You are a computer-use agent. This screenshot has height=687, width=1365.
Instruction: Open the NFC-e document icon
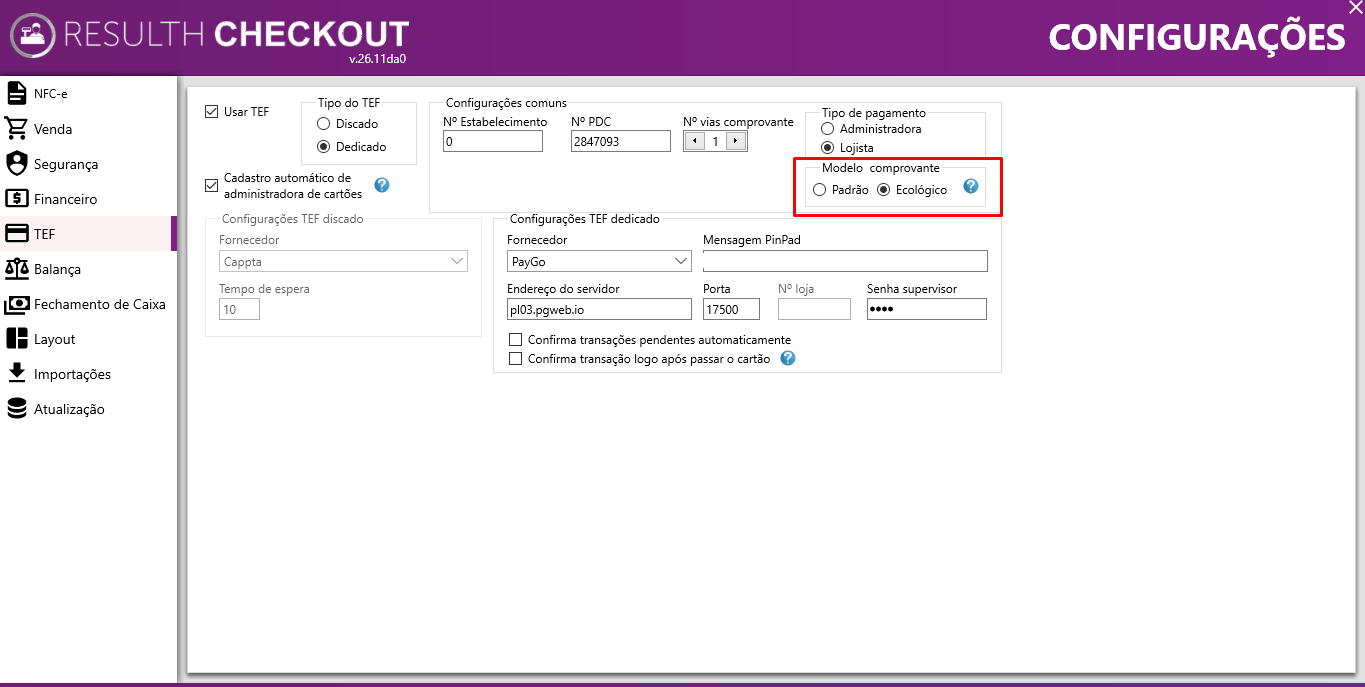[16, 93]
